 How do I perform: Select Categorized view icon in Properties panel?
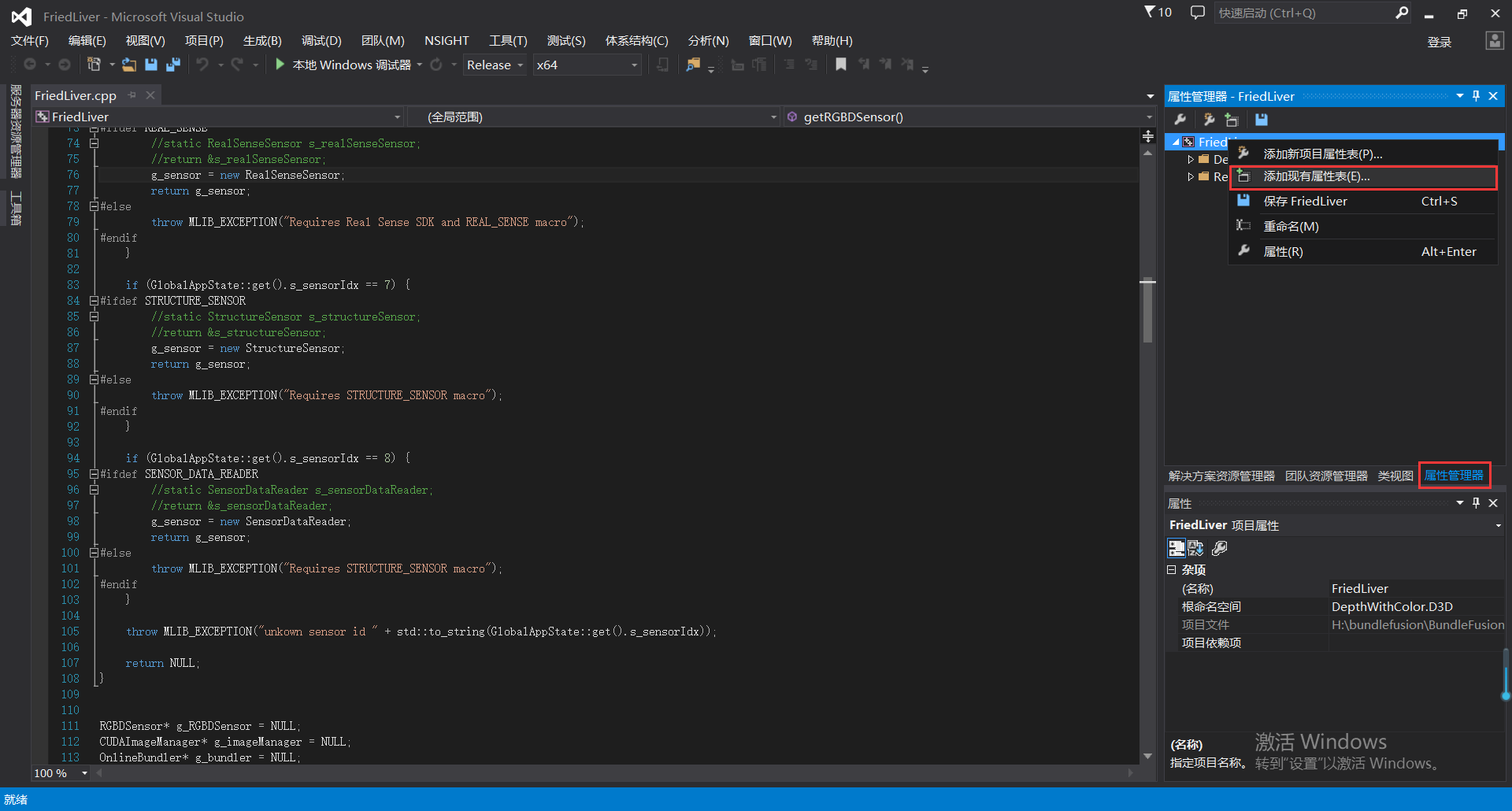(1177, 548)
